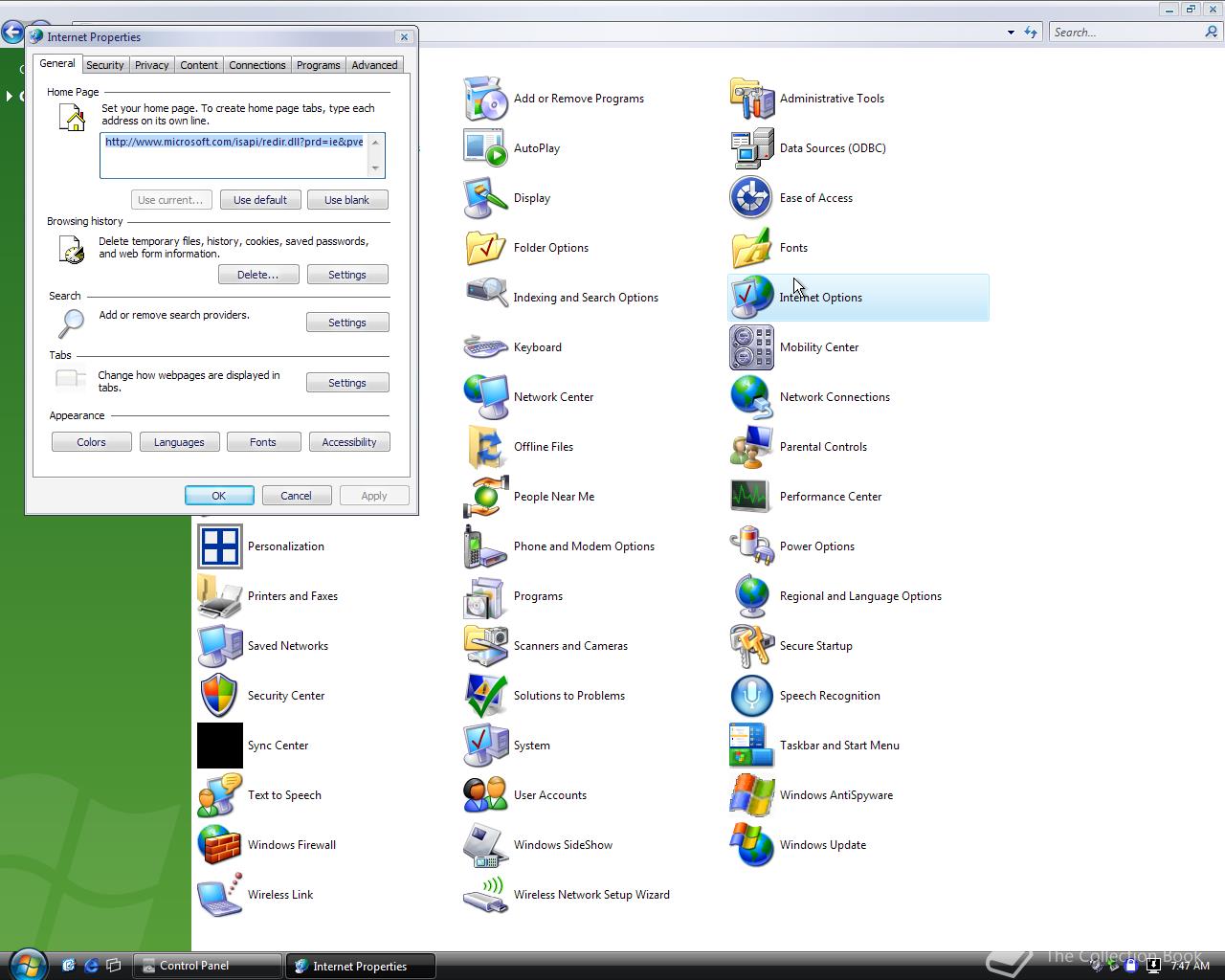The image size is (1225, 980).
Task: Open the Scanners and Cameras icon
Action: (485, 646)
